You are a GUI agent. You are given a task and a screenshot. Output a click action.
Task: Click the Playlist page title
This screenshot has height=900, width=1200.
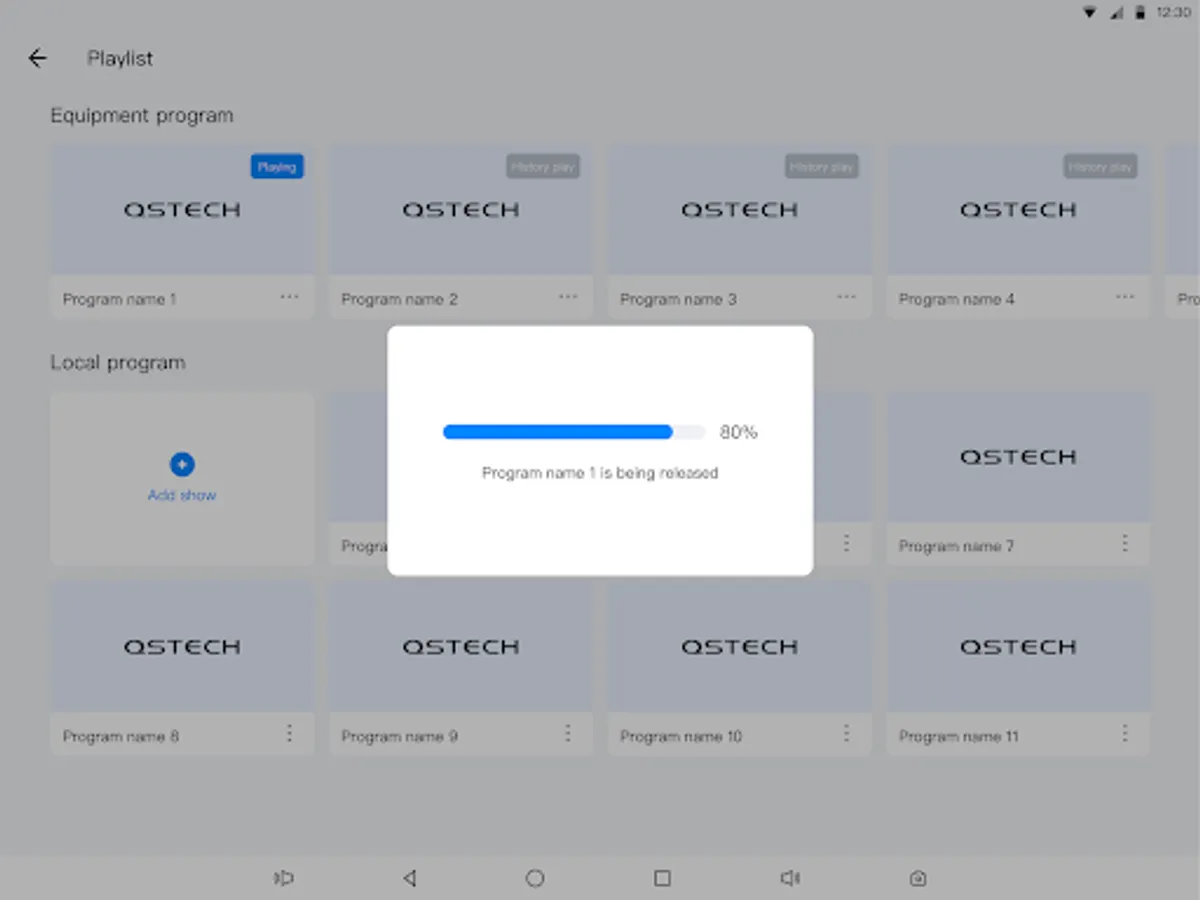click(120, 58)
